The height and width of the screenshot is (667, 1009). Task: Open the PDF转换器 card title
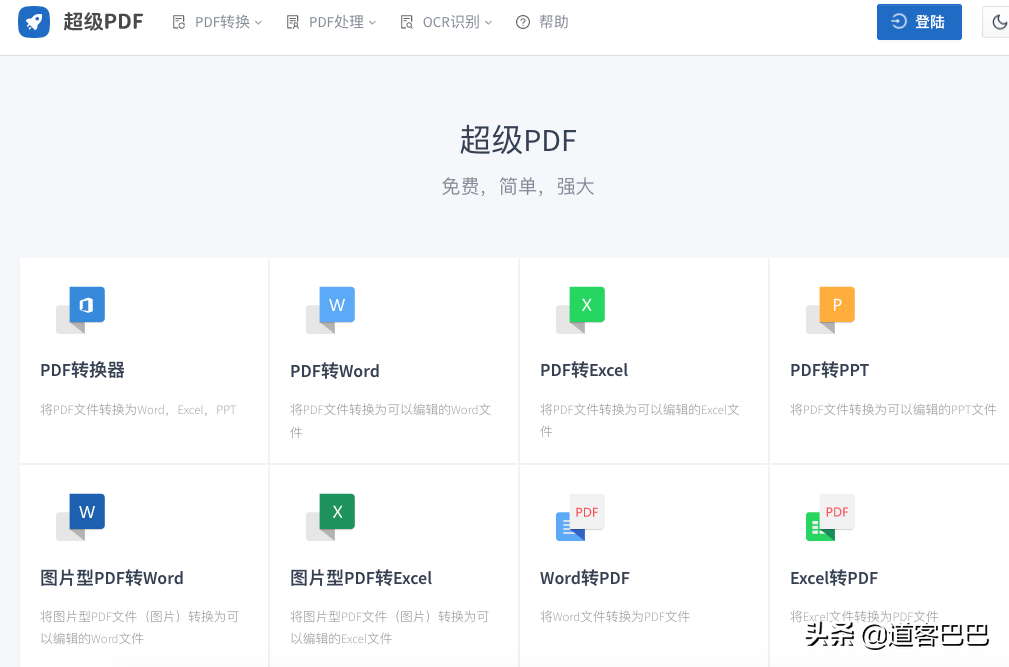coord(82,370)
